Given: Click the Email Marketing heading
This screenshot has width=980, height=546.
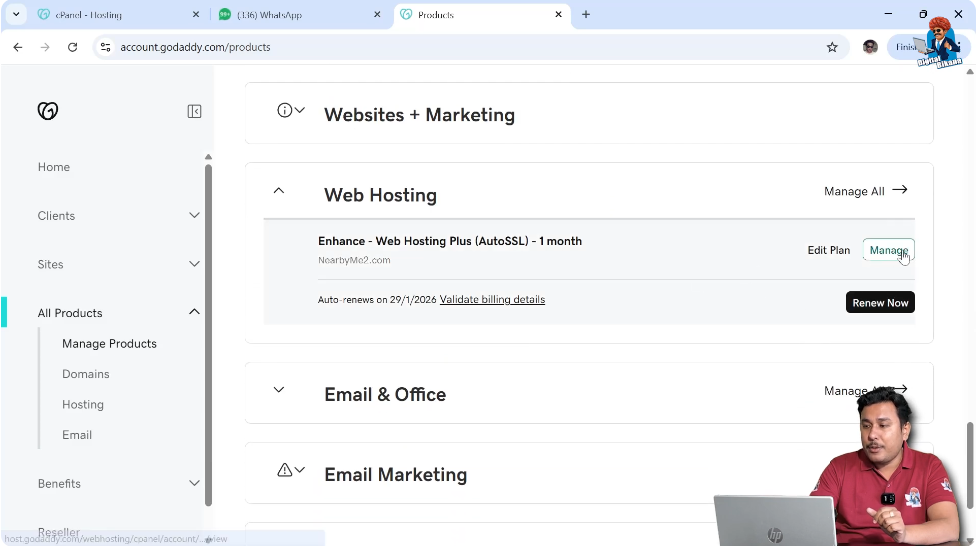Looking at the screenshot, I should pyautogui.click(x=395, y=475).
